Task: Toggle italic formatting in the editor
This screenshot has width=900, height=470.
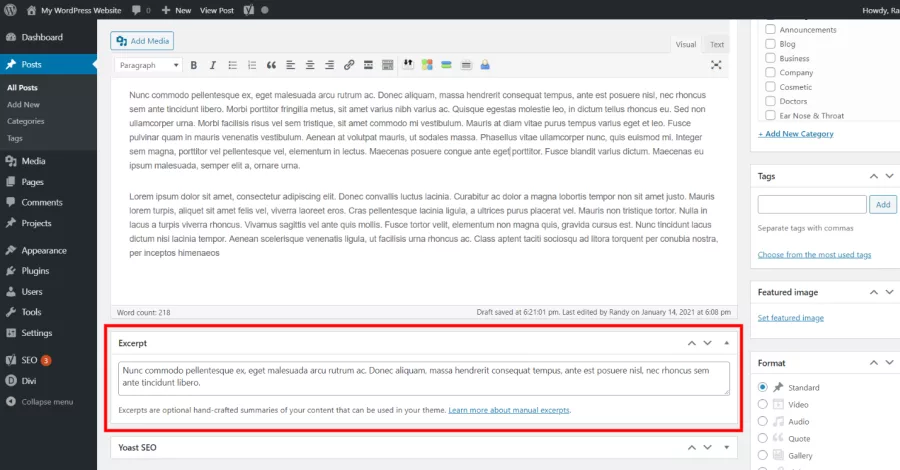Action: 213,65
